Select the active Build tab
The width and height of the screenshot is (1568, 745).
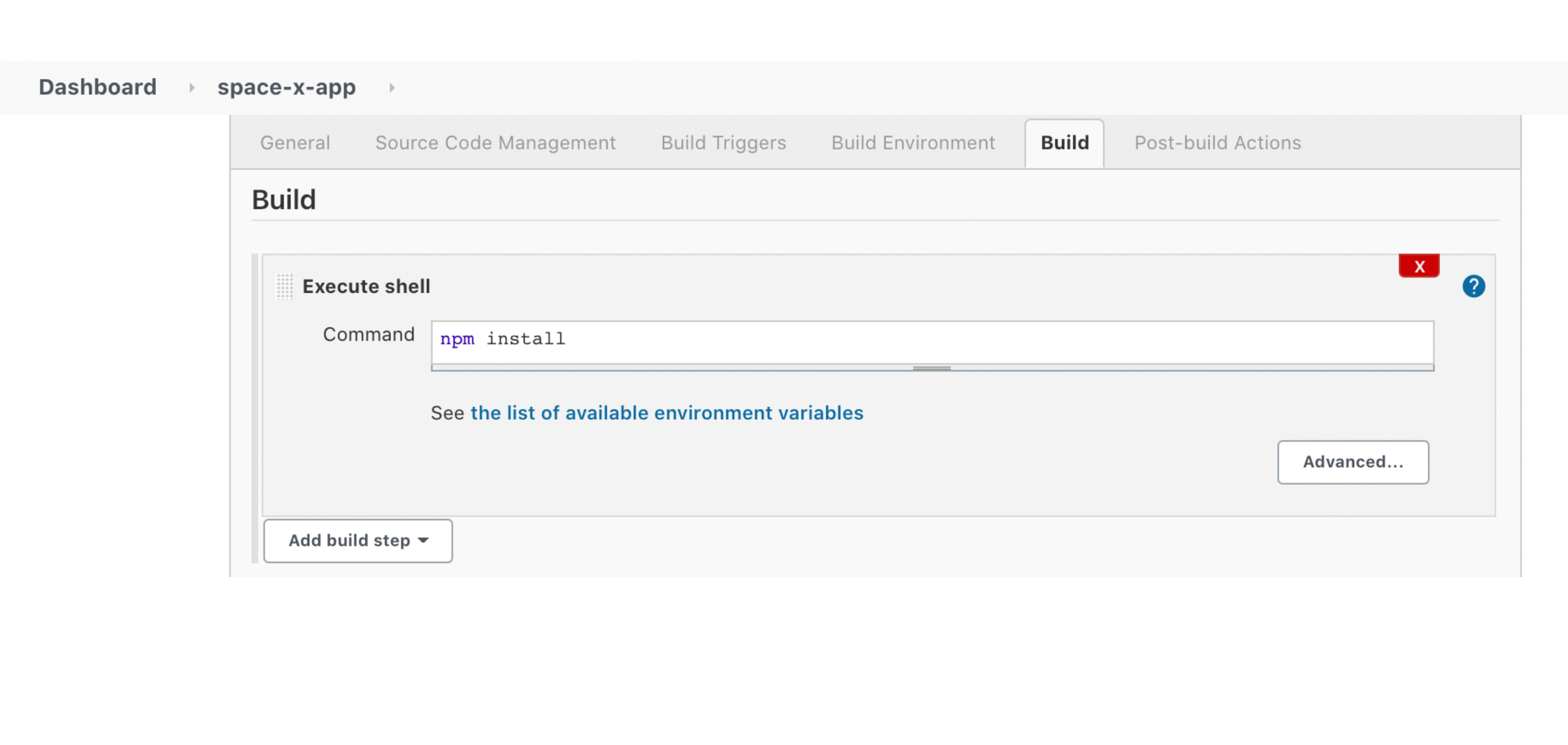pos(1065,143)
